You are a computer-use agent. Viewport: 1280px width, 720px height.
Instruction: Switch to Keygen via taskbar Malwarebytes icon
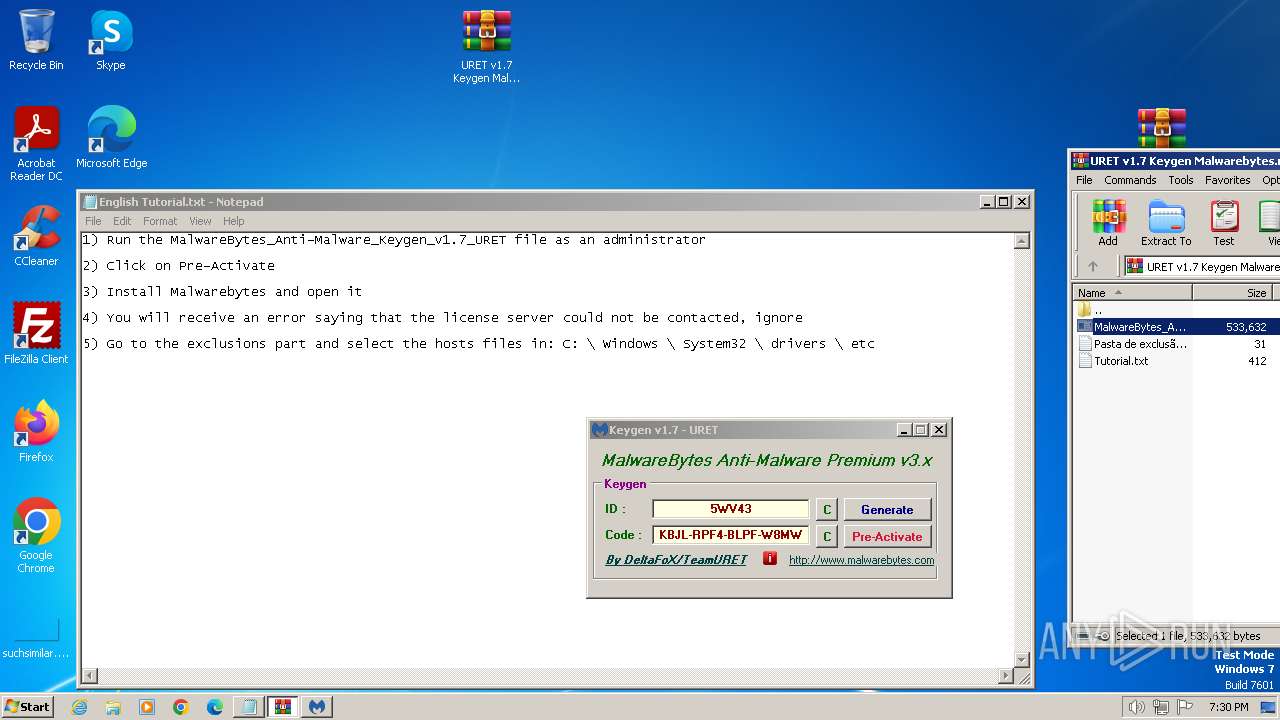[317, 707]
